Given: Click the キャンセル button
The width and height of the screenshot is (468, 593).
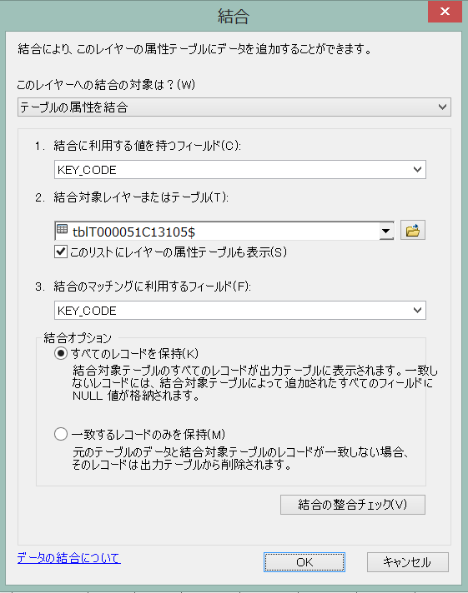Looking at the screenshot, I should click(x=407, y=562).
